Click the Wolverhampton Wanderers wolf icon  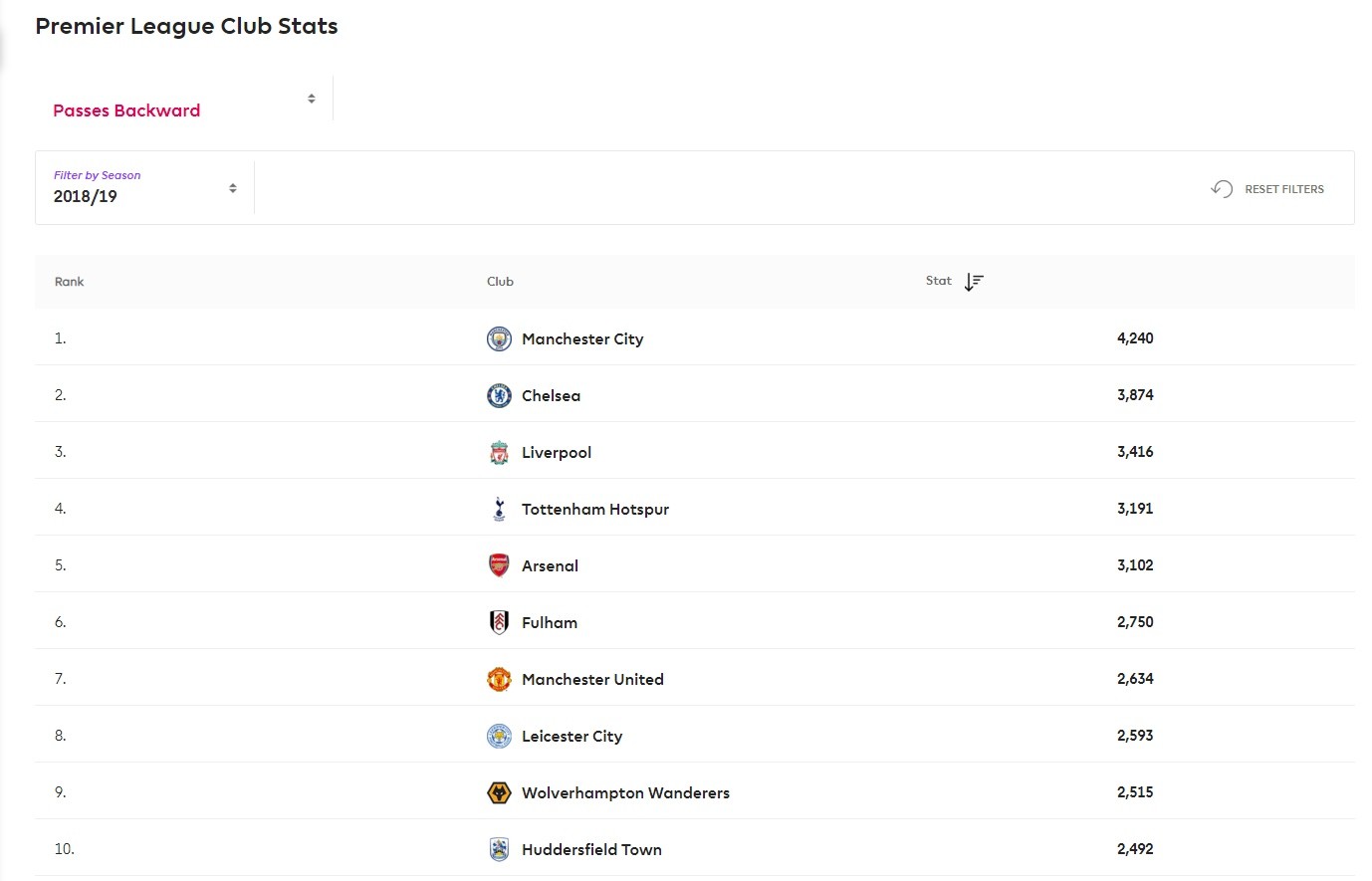[x=499, y=792]
